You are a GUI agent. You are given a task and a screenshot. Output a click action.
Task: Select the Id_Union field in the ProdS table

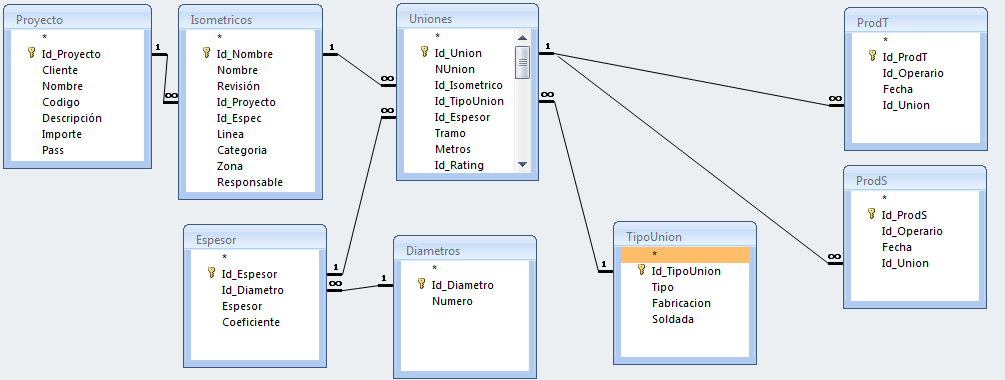coord(905,263)
